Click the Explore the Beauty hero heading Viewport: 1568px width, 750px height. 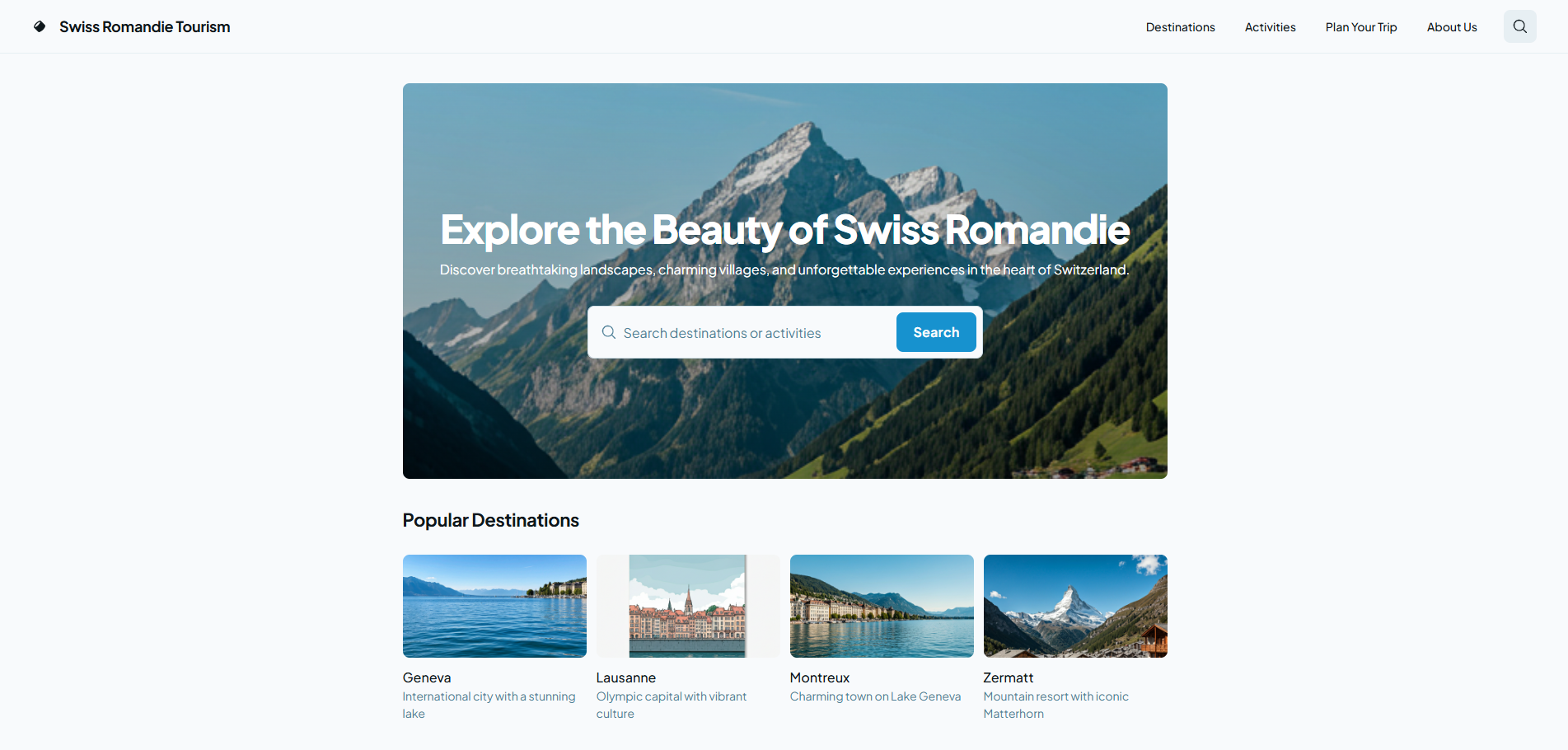[784, 230]
